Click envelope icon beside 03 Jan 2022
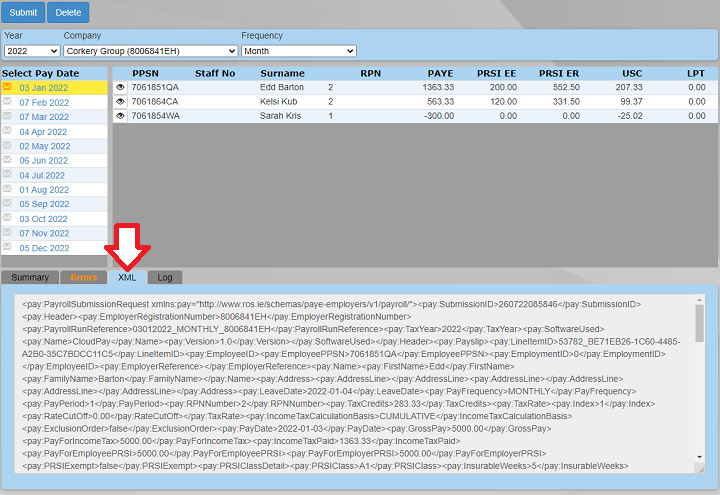Image resolution: width=720 pixels, height=495 pixels. tap(8, 88)
